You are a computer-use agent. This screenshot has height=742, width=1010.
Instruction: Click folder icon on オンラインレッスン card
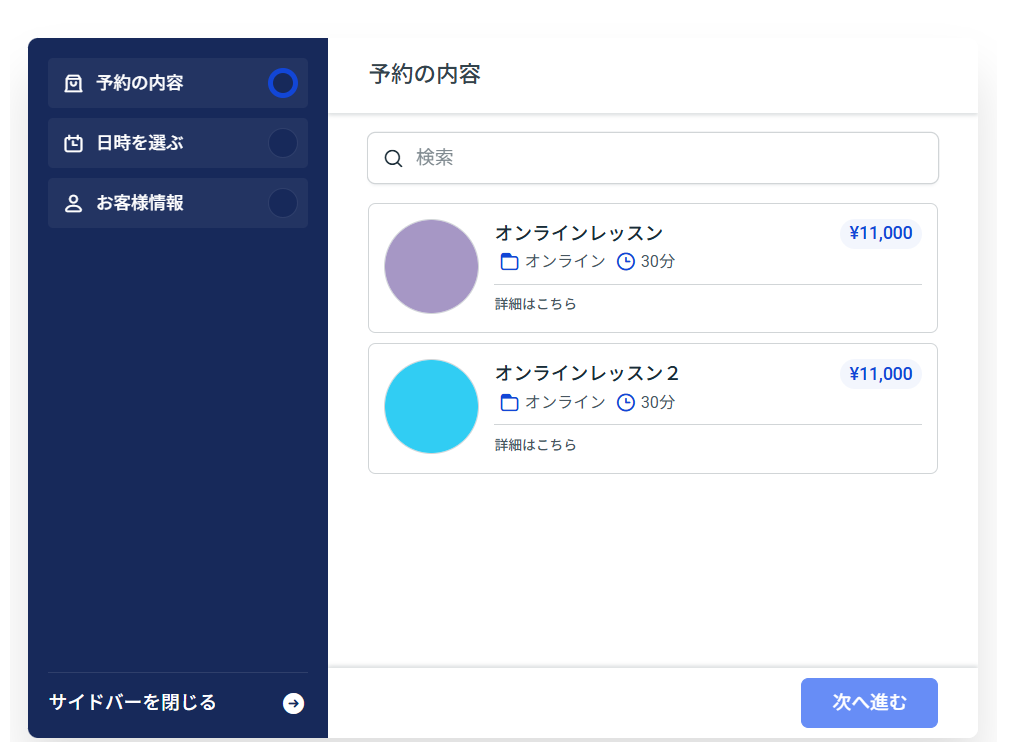[509, 262]
